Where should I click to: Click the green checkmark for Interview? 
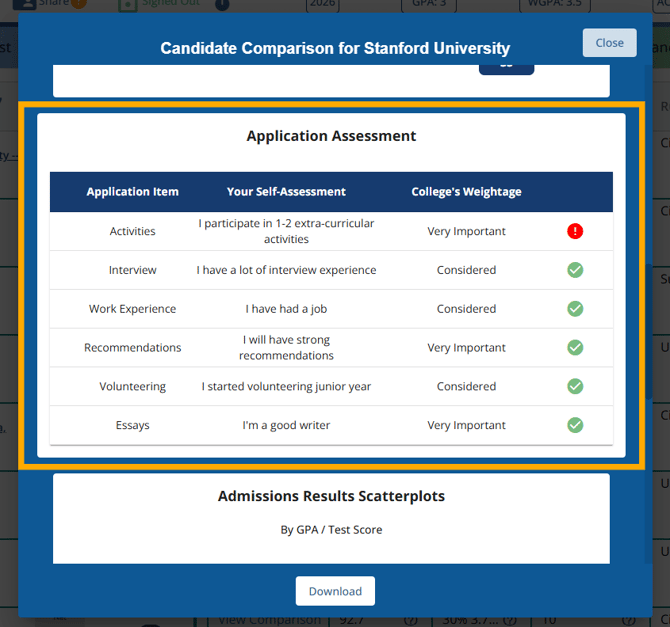click(575, 270)
